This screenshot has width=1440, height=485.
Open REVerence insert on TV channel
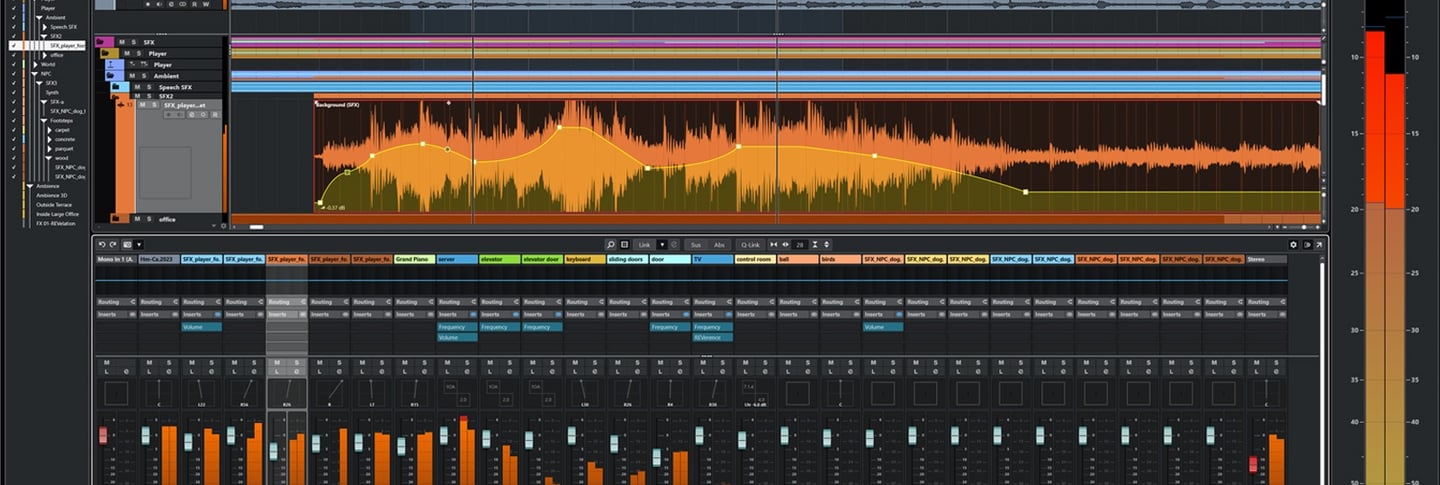713,338
